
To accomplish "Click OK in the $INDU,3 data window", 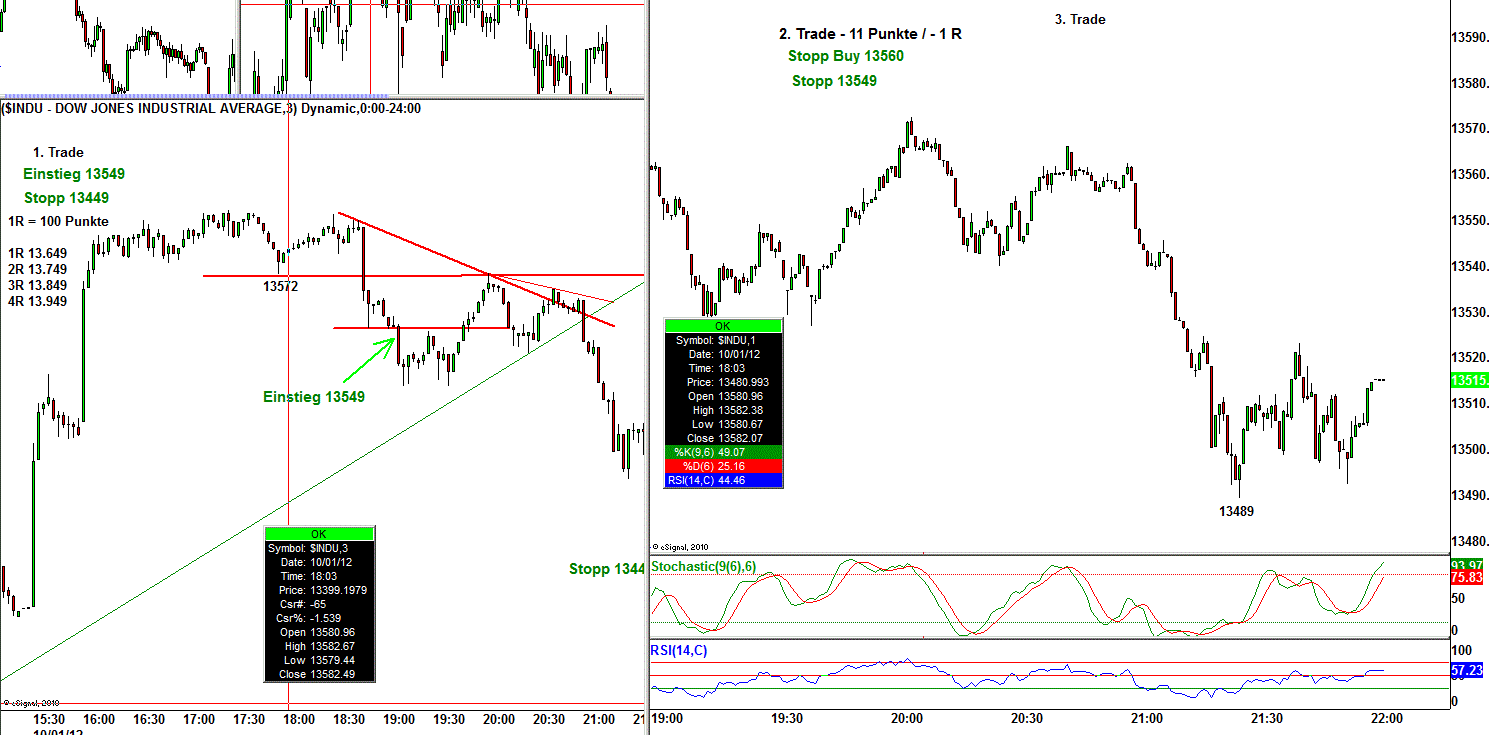I will (x=319, y=534).
